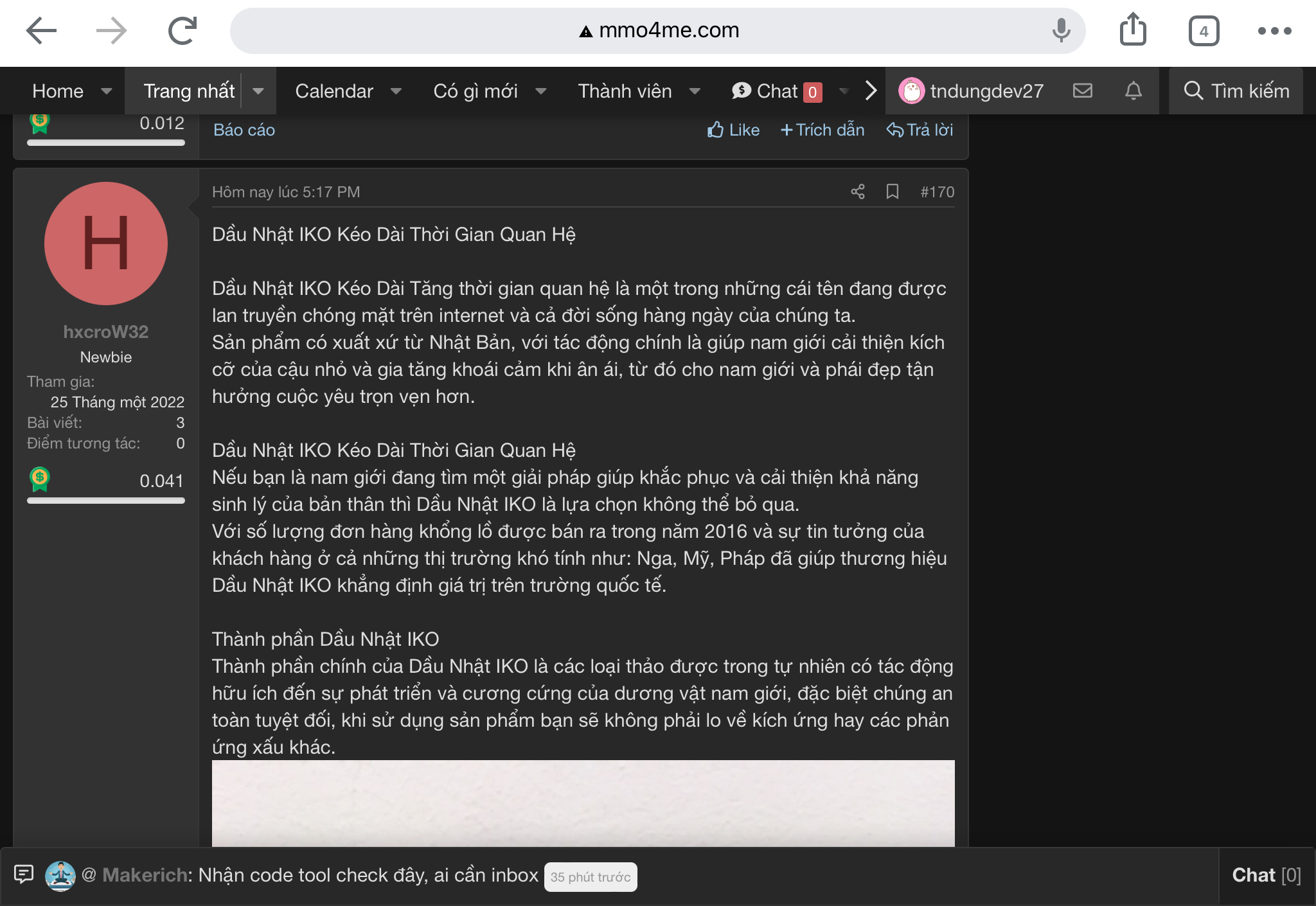
Task: Click the Chat unread count badge 0
Action: [x=812, y=93]
